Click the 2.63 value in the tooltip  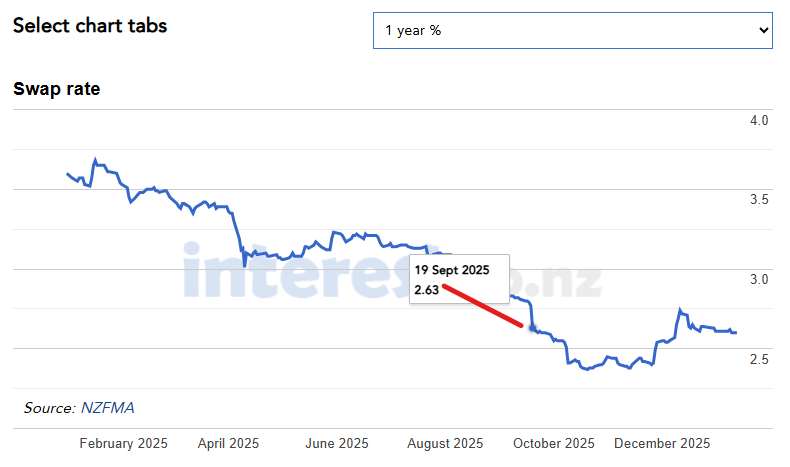pos(426,290)
